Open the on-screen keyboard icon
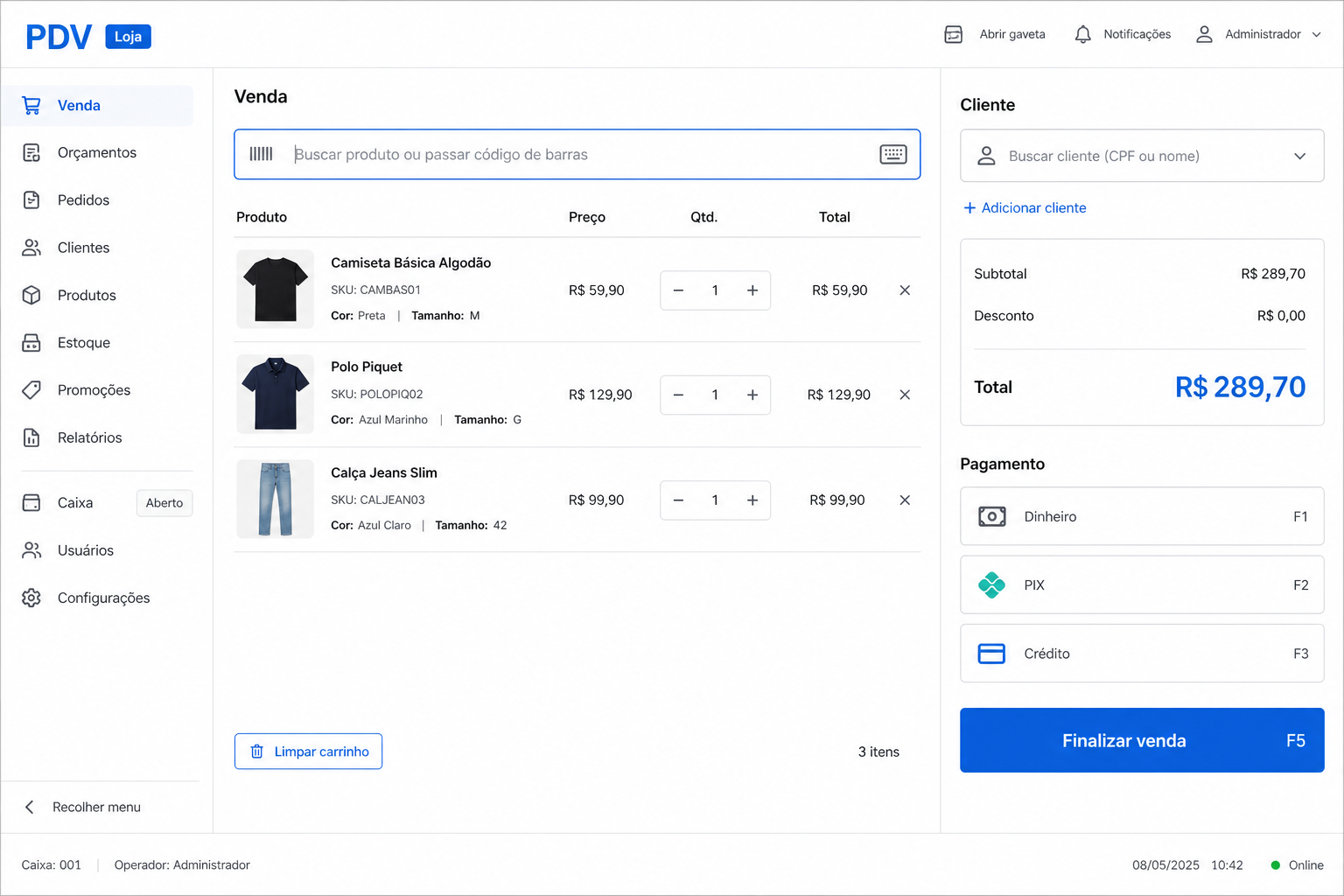This screenshot has height=896, width=1344. click(893, 154)
